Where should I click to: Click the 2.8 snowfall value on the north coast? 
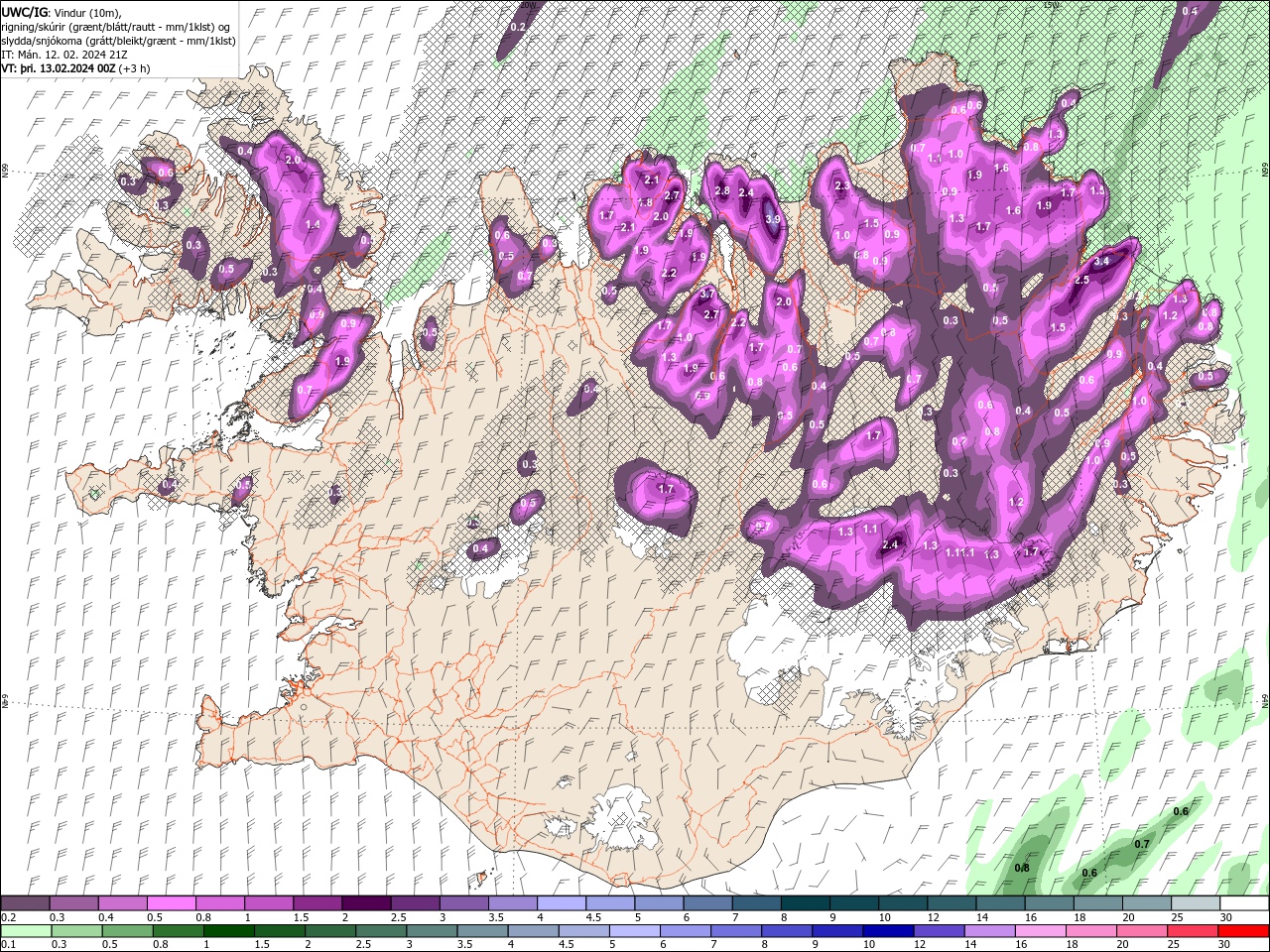[x=722, y=191]
